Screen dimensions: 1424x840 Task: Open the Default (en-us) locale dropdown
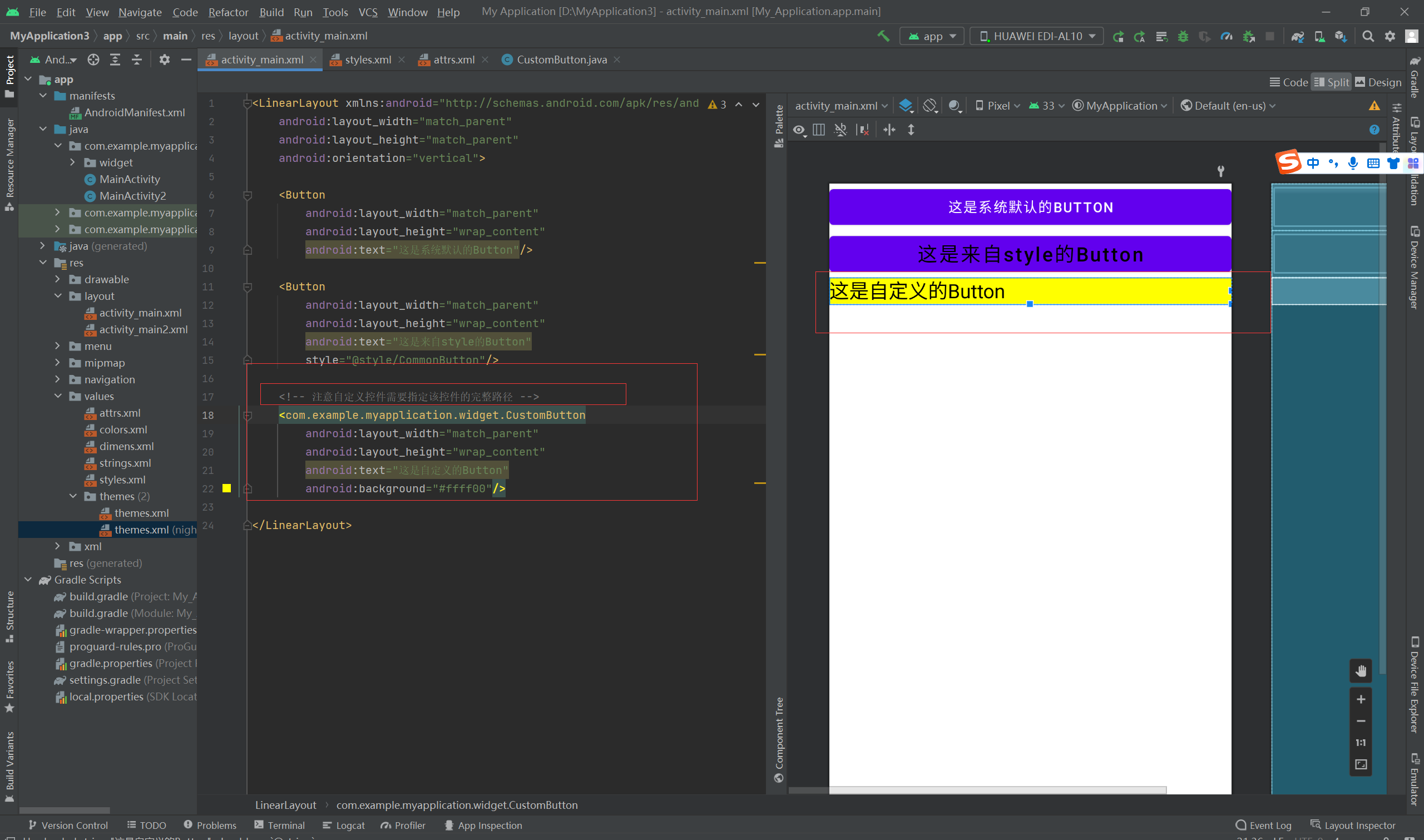click(1228, 106)
